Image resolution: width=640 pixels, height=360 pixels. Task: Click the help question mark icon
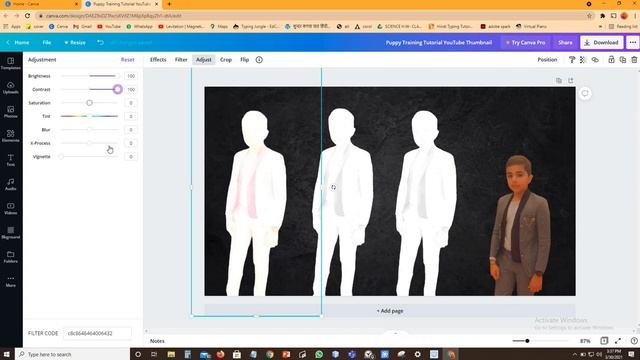click(634, 341)
